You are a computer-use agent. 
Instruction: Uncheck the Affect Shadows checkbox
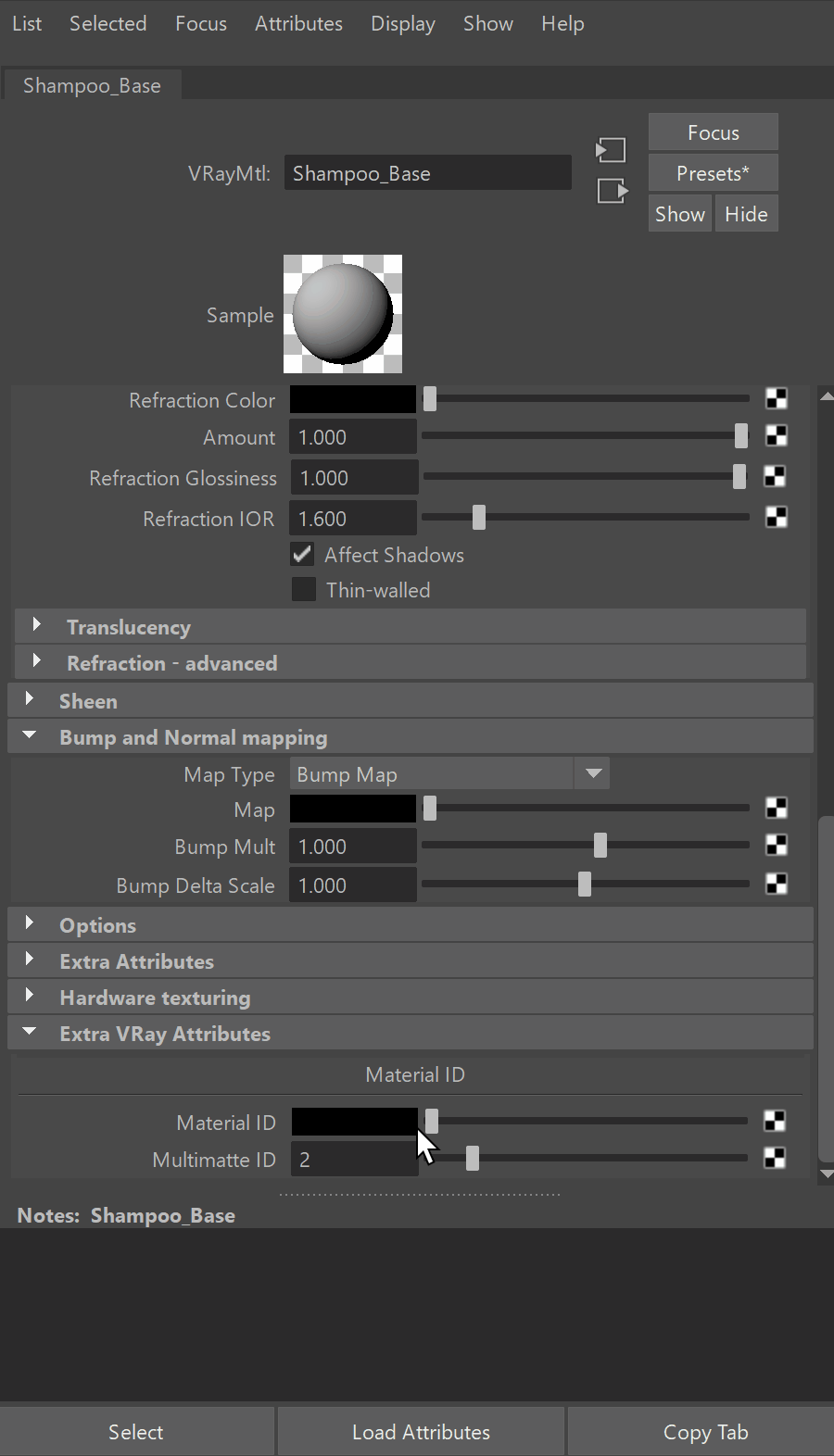(302, 554)
